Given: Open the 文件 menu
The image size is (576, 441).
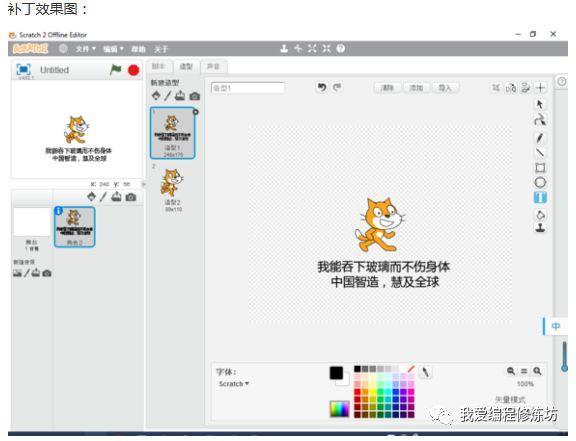Looking at the screenshot, I should tap(85, 49).
